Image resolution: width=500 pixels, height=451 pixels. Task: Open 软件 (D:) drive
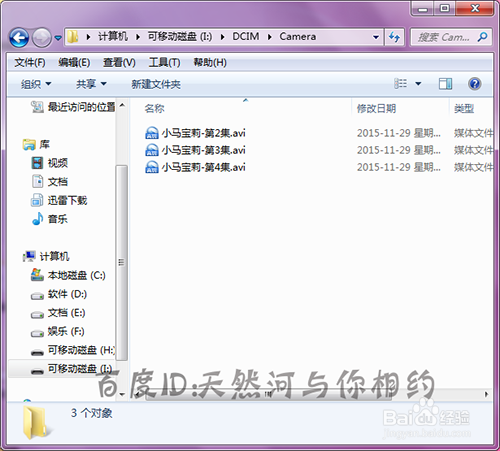coord(67,294)
